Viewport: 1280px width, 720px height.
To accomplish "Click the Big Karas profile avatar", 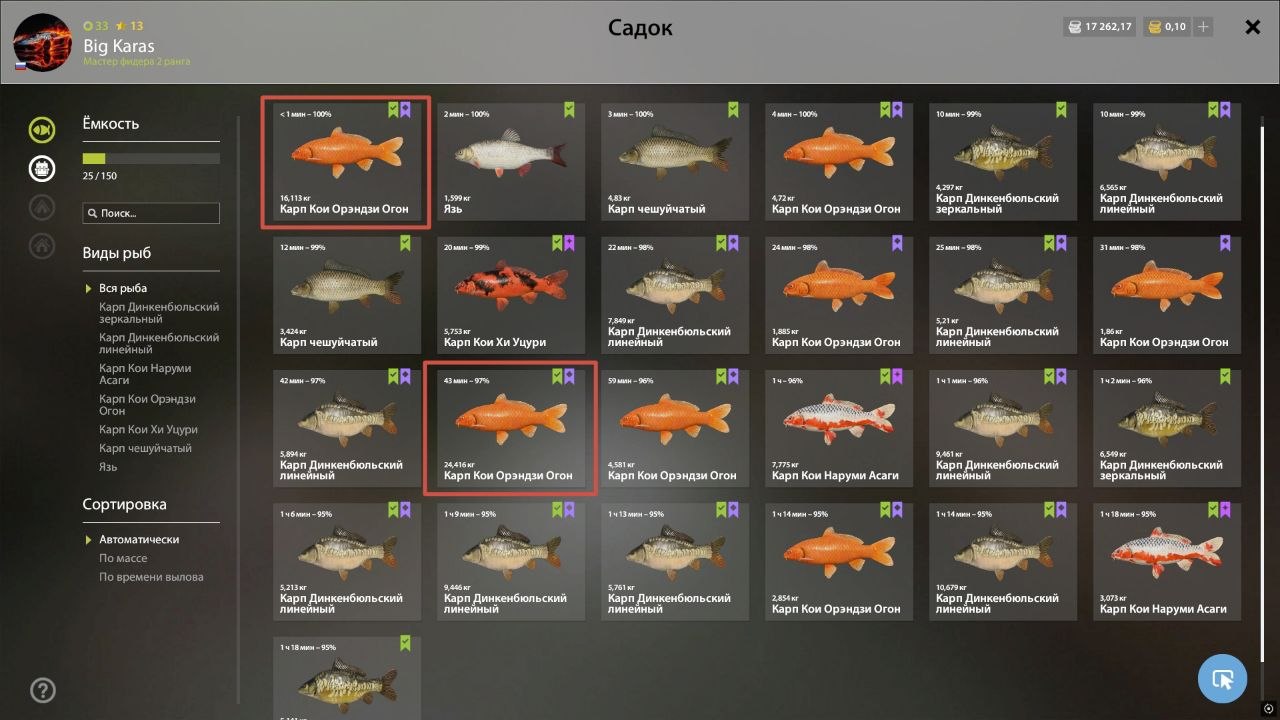I will (42, 42).
